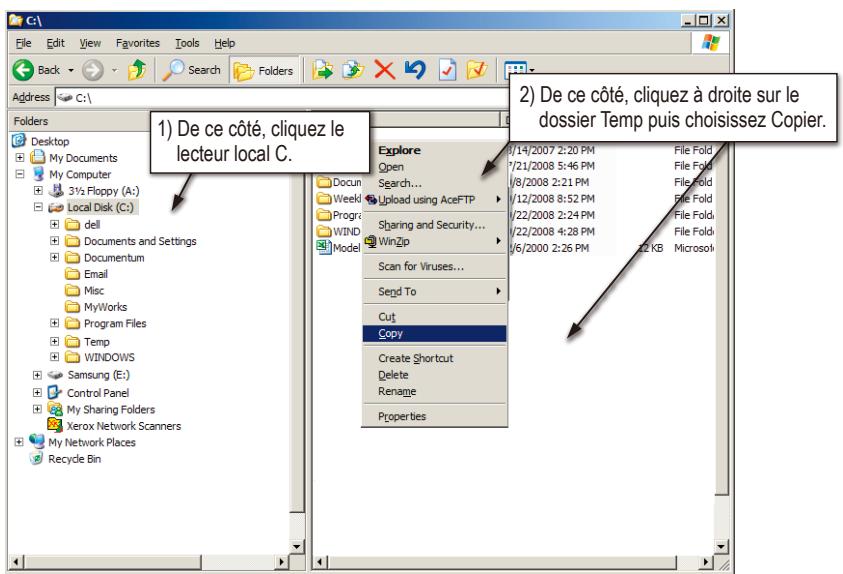Select Properties in the context menu
Viewport: 843px width, 574px height.
(401, 416)
